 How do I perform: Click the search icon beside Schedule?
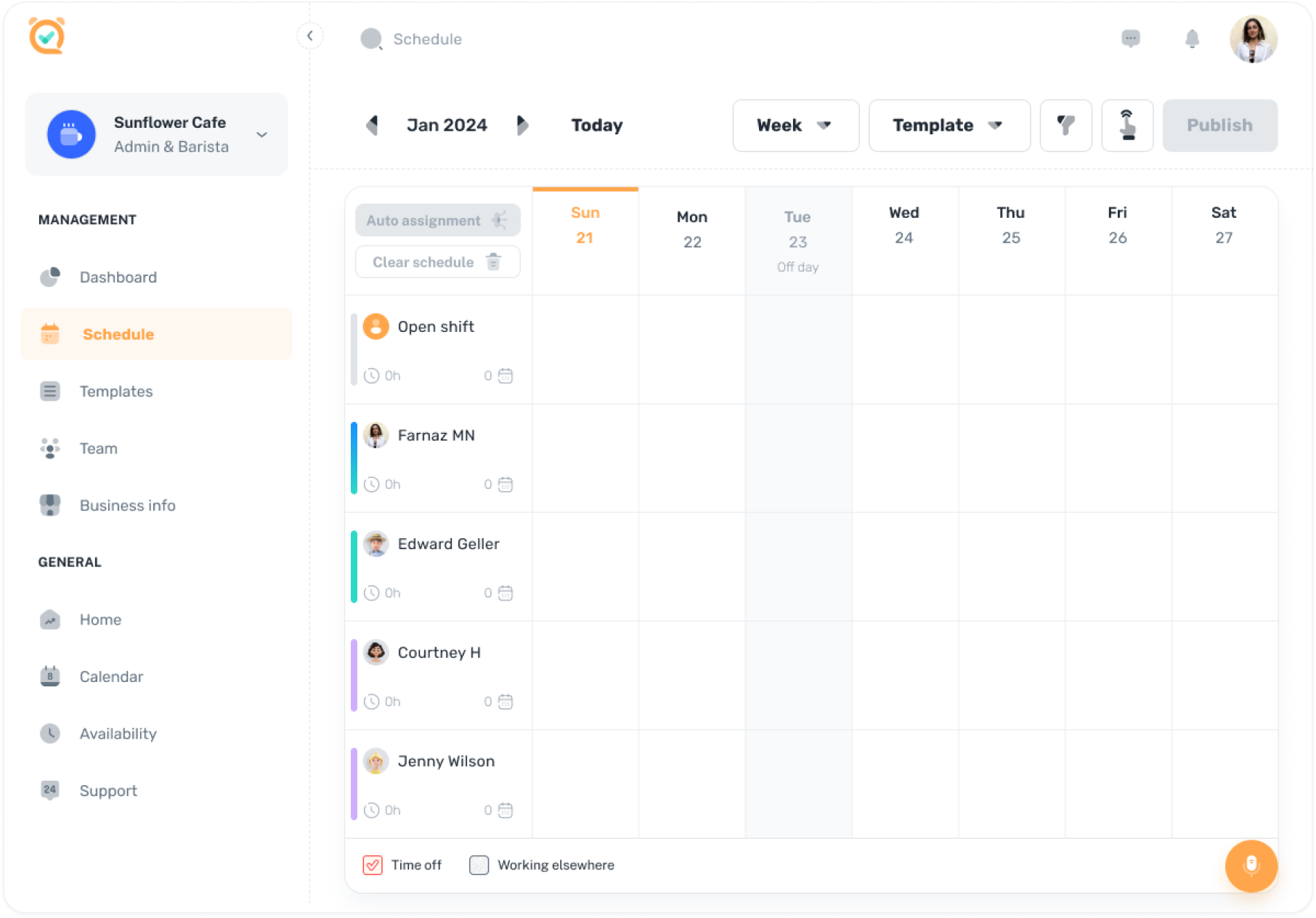click(x=371, y=39)
